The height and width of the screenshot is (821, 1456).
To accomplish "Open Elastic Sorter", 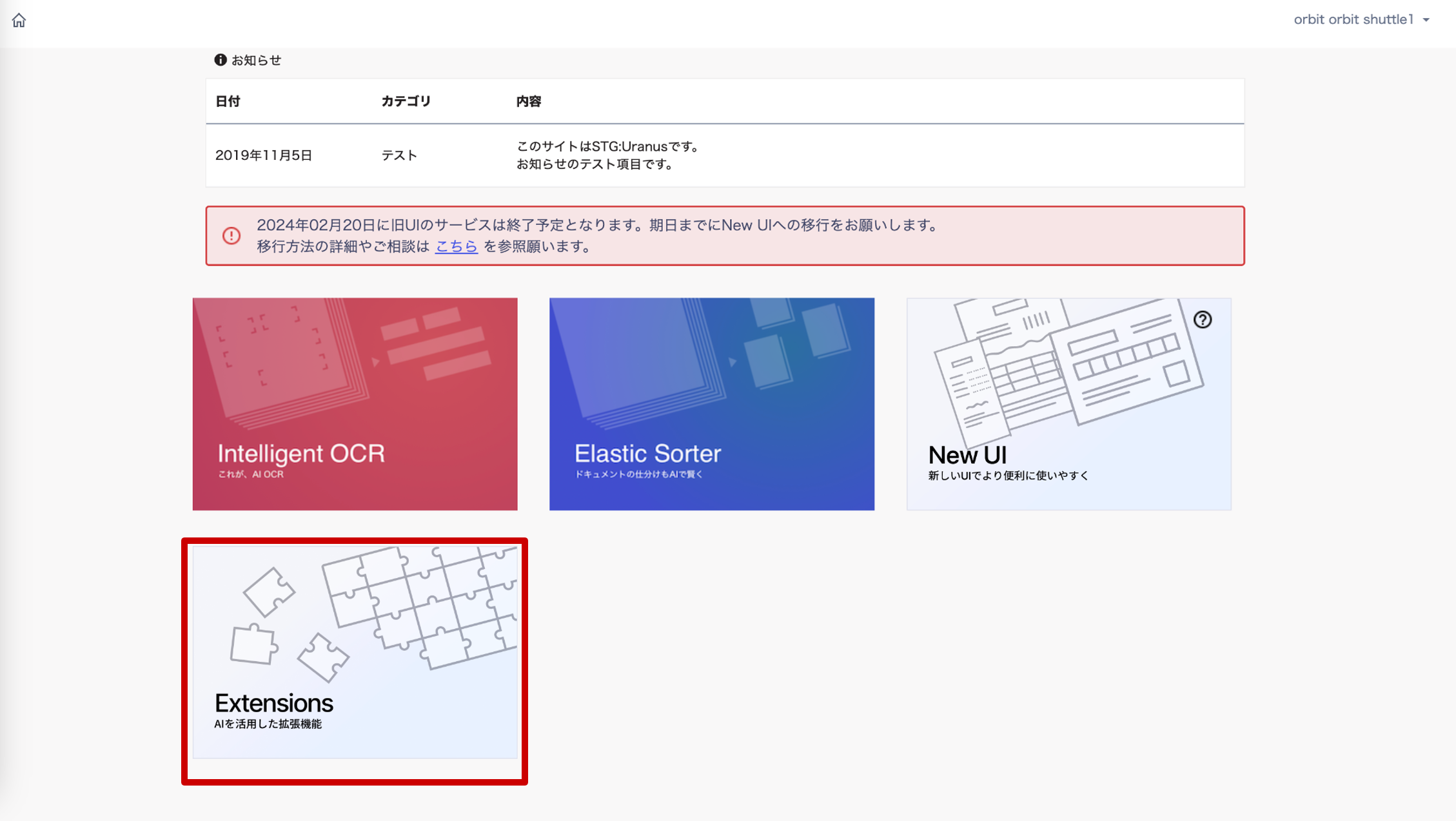I will tap(711, 403).
